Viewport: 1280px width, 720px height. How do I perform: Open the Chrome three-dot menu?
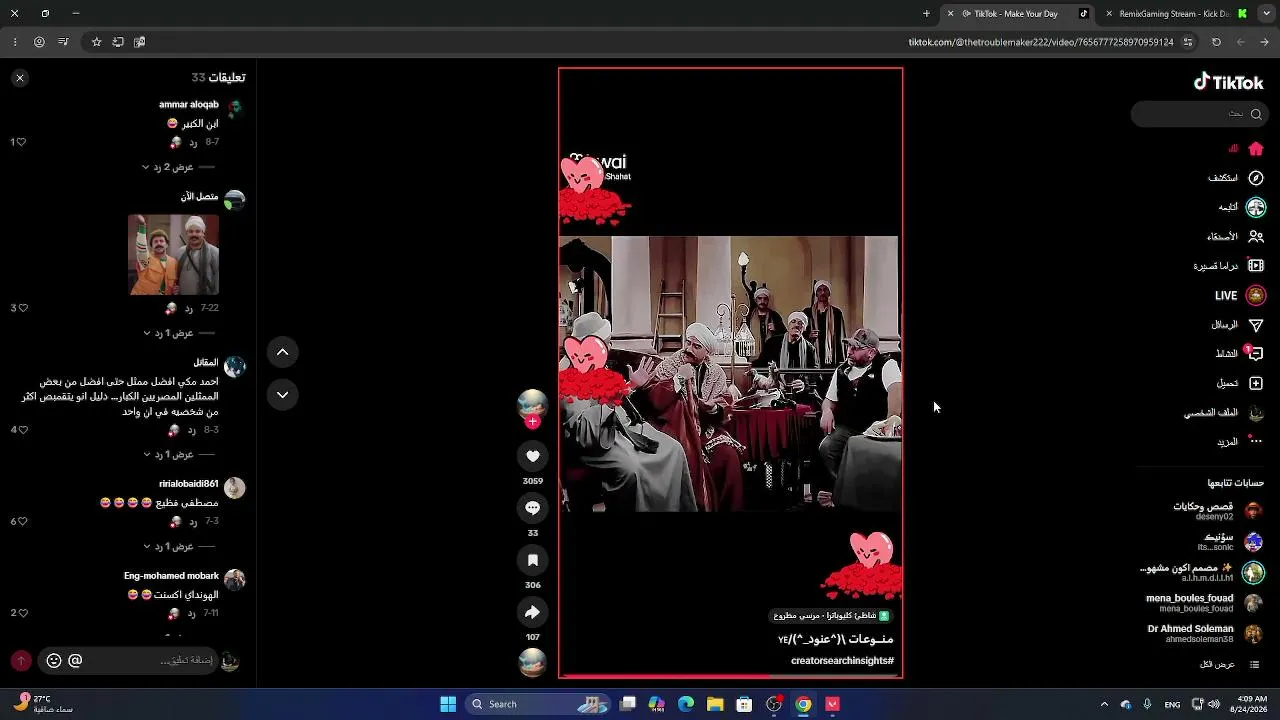coord(15,42)
